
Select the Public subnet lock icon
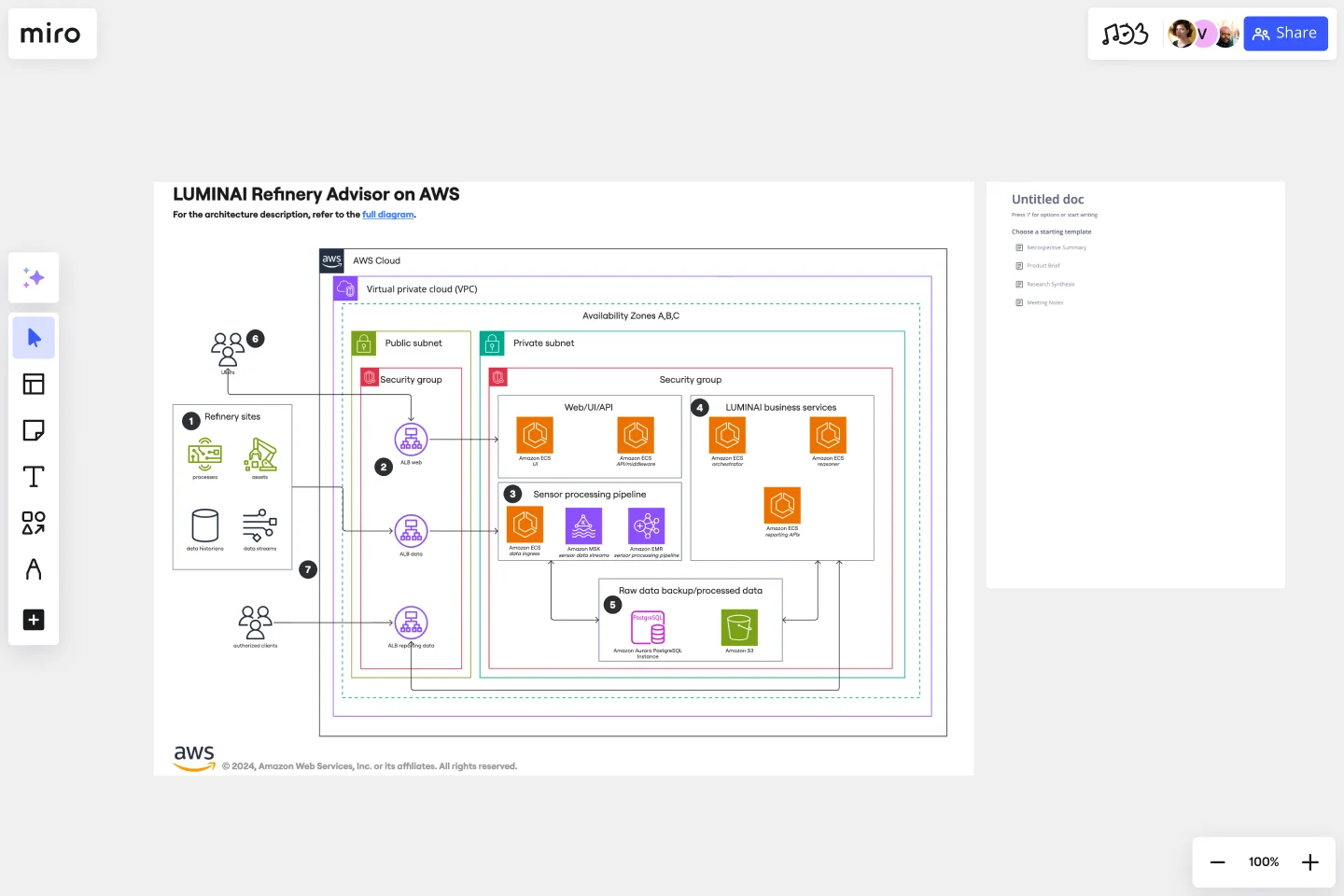363,343
